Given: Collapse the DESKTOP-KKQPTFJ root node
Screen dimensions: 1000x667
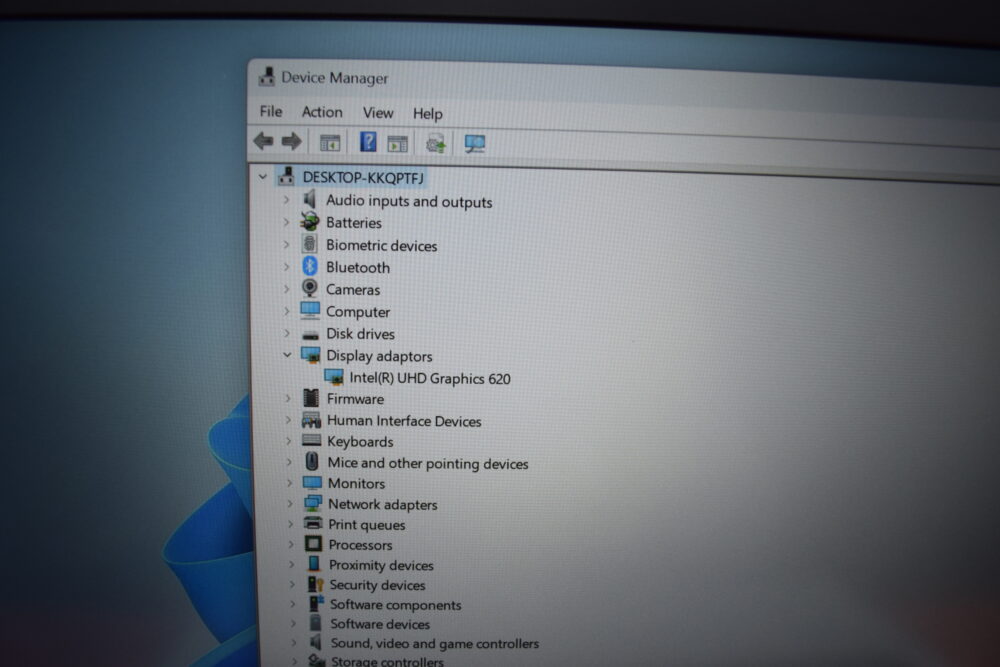Looking at the screenshot, I should (x=263, y=176).
